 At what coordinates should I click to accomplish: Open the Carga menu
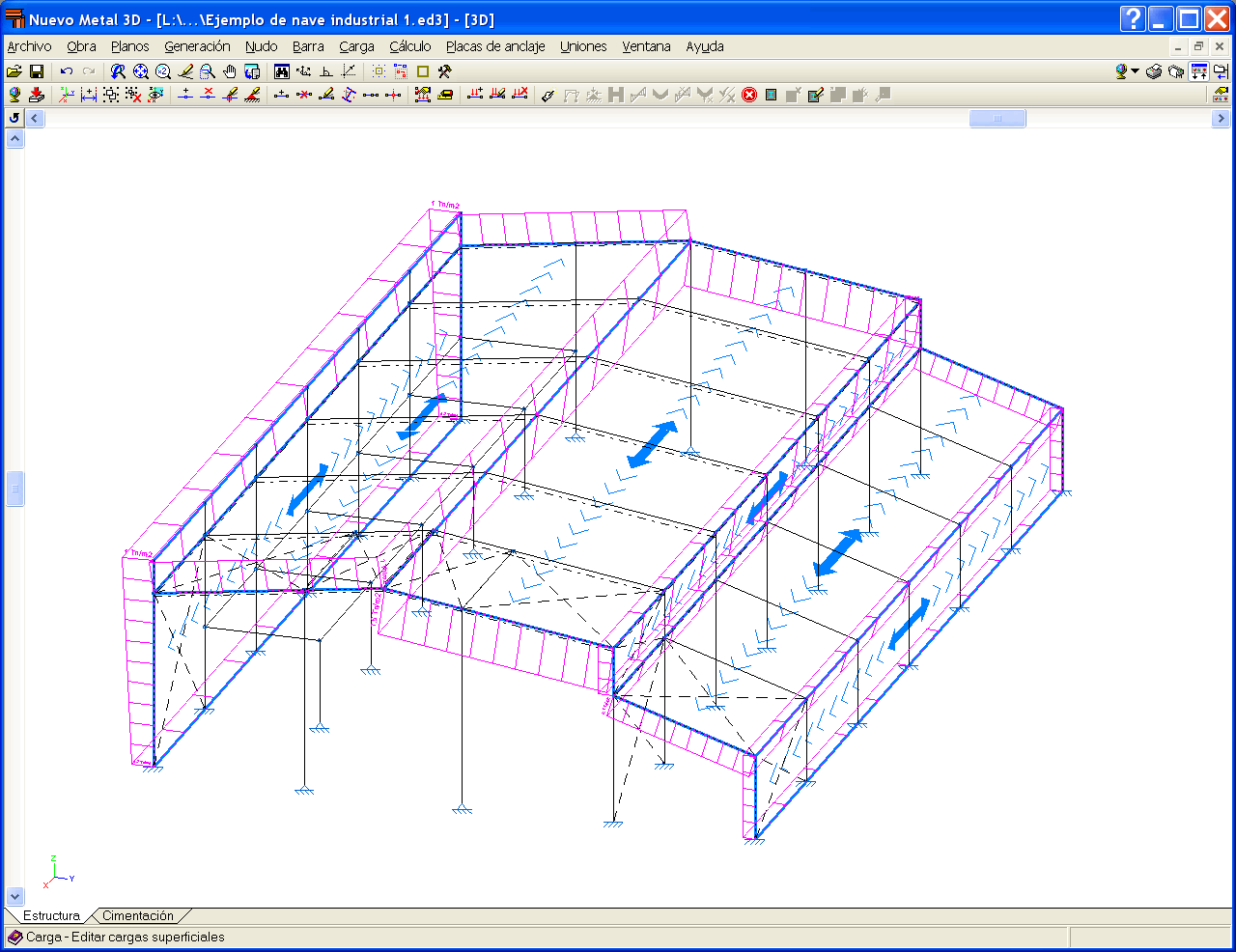(x=356, y=46)
